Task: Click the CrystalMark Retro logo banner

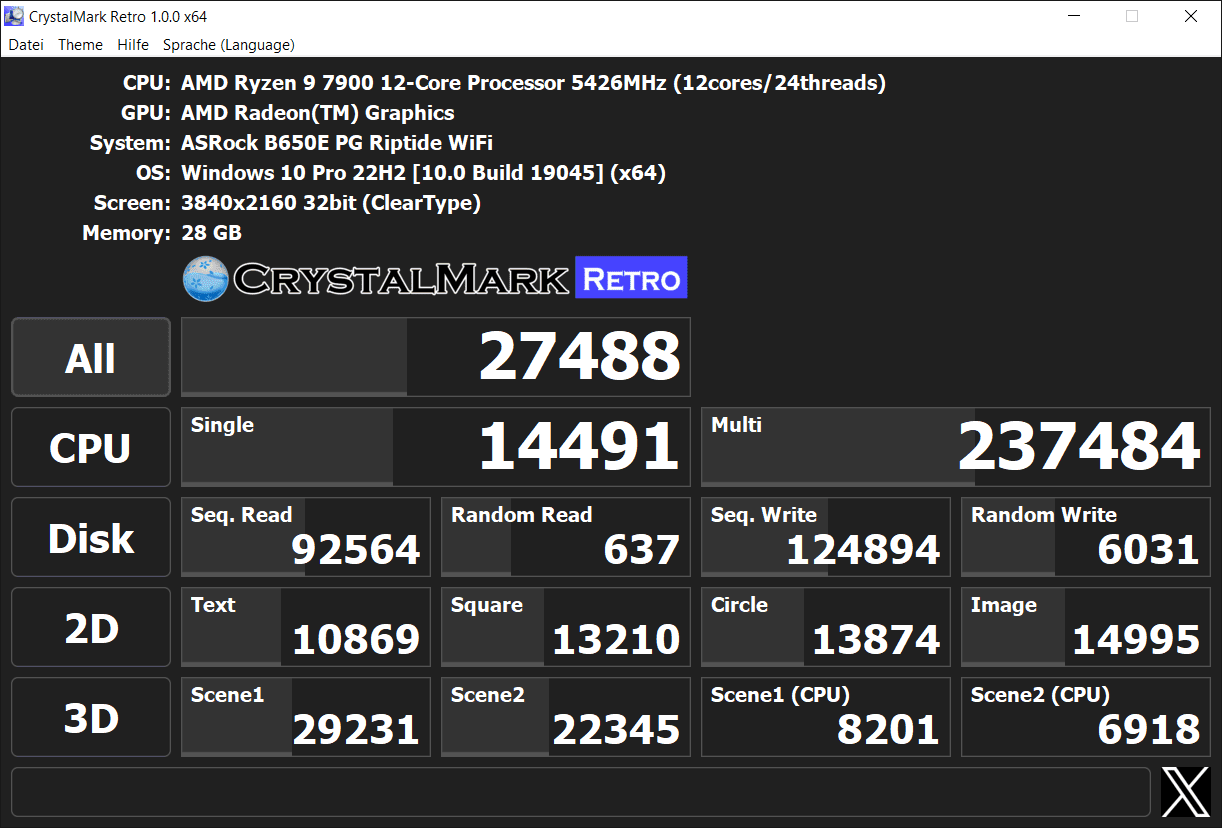Action: pos(435,278)
